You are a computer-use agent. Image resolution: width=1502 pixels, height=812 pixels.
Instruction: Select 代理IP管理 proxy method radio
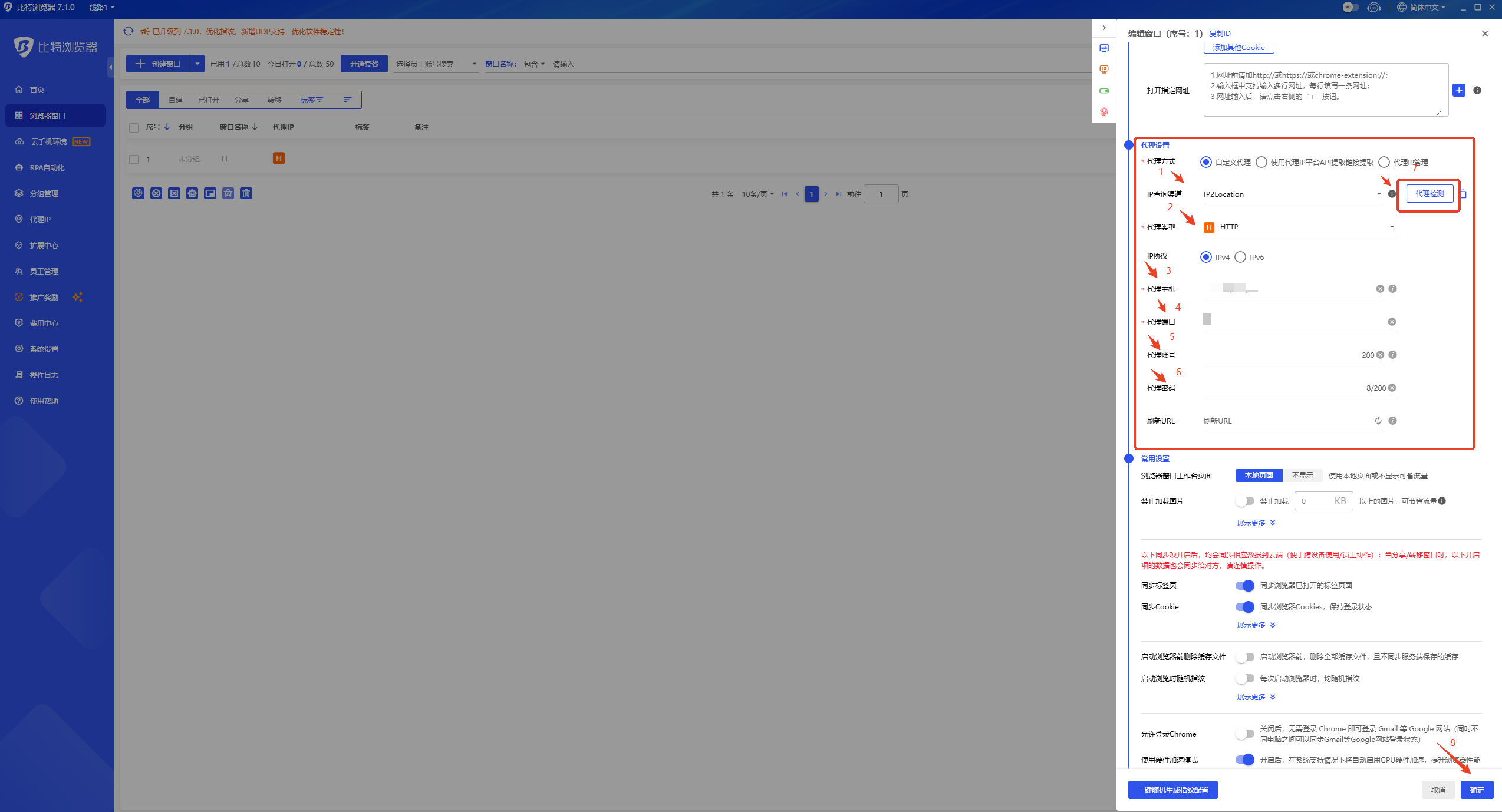point(1384,162)
